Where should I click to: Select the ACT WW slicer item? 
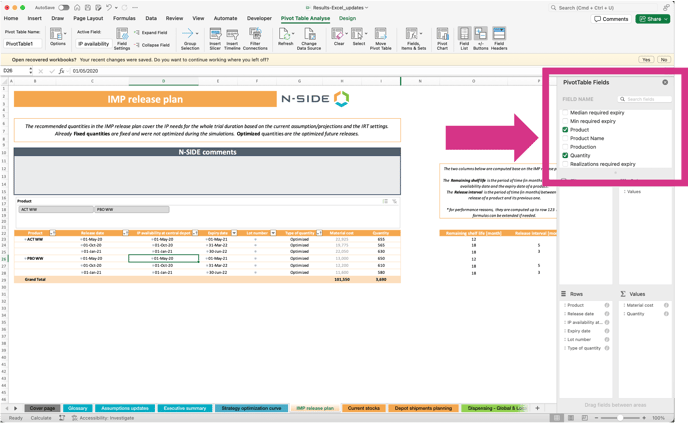click(56, 210)
